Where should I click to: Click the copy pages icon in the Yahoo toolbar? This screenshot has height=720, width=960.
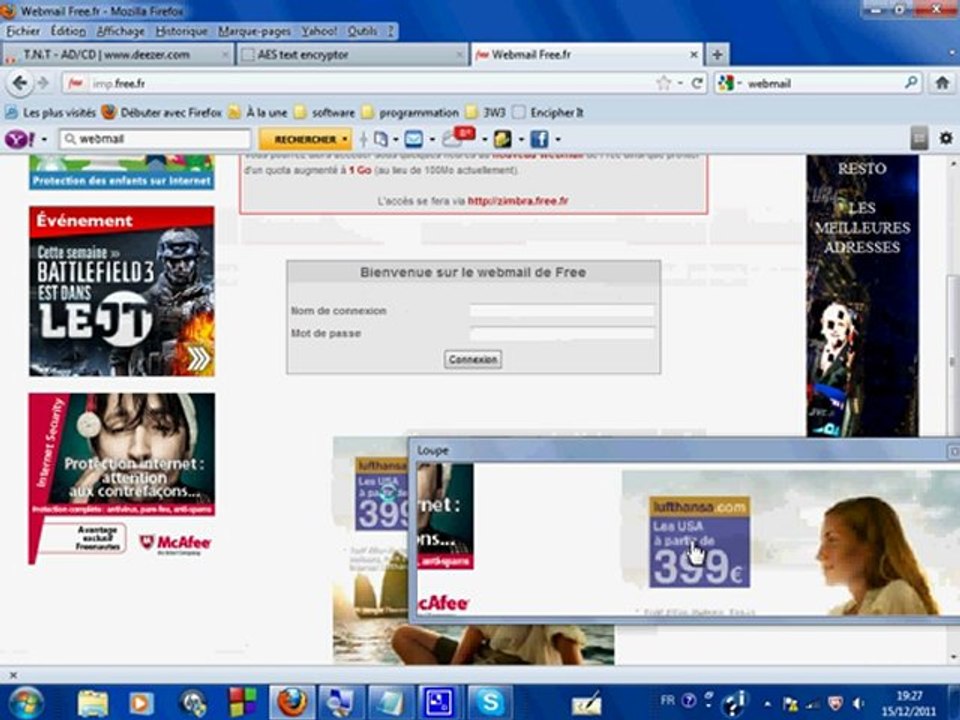point(381,139)
